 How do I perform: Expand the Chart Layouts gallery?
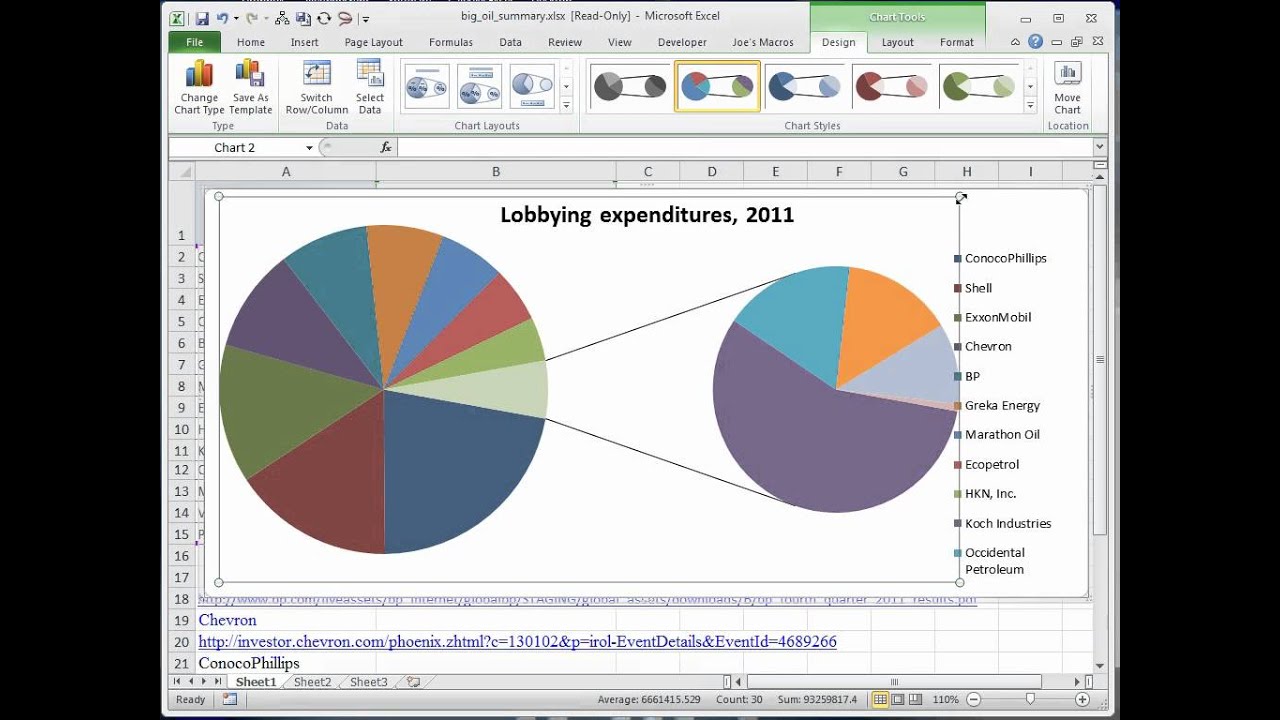(x=566, y=104)
